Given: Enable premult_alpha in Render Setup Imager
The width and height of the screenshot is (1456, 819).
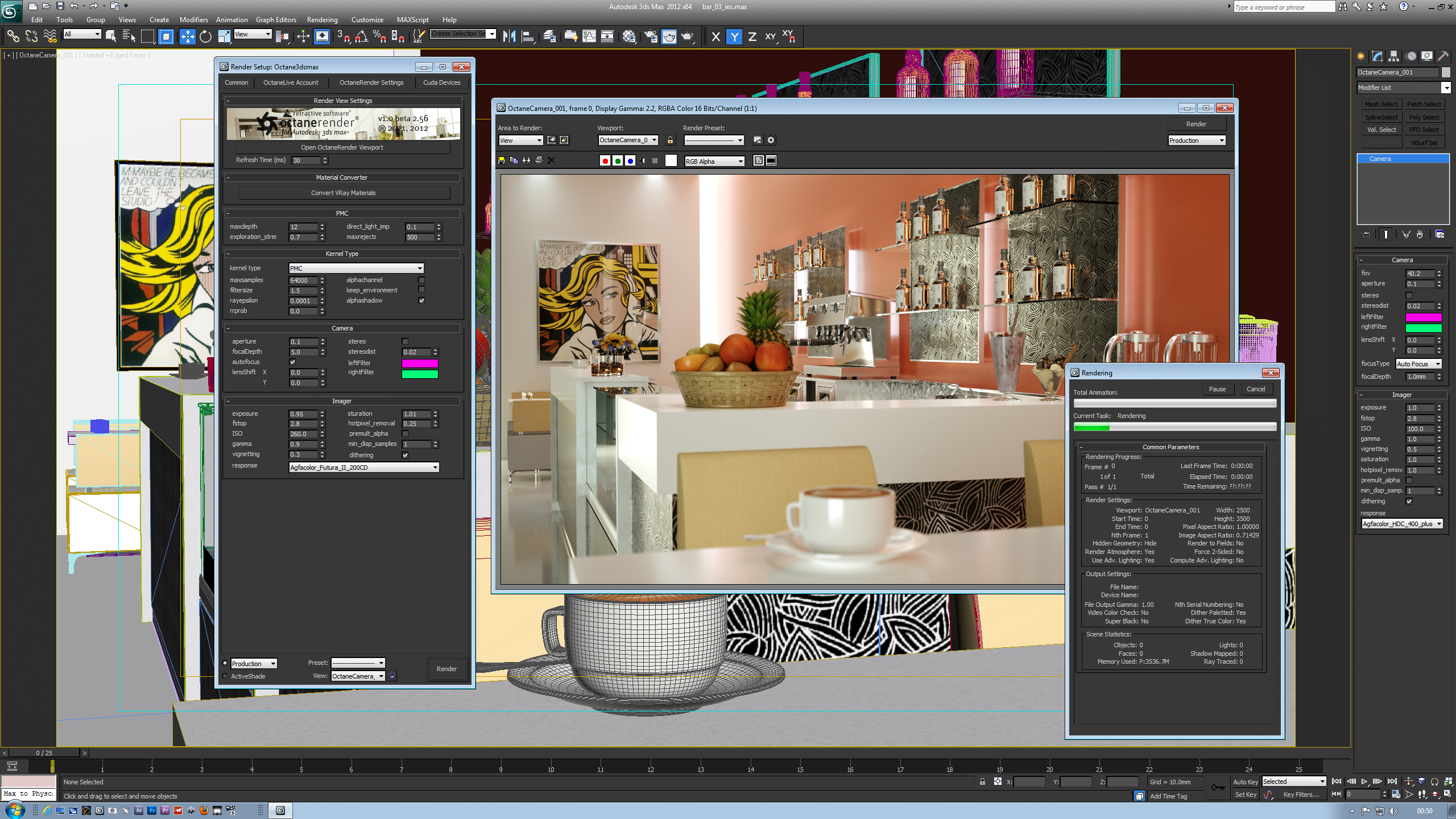Looking at the screenshot, I should click(405, 433).
